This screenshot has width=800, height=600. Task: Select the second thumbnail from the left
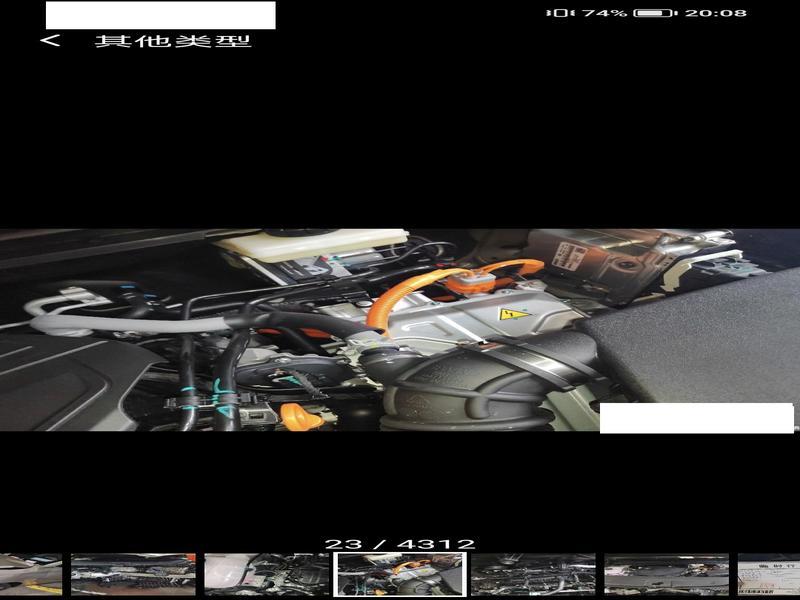[133, 574]
